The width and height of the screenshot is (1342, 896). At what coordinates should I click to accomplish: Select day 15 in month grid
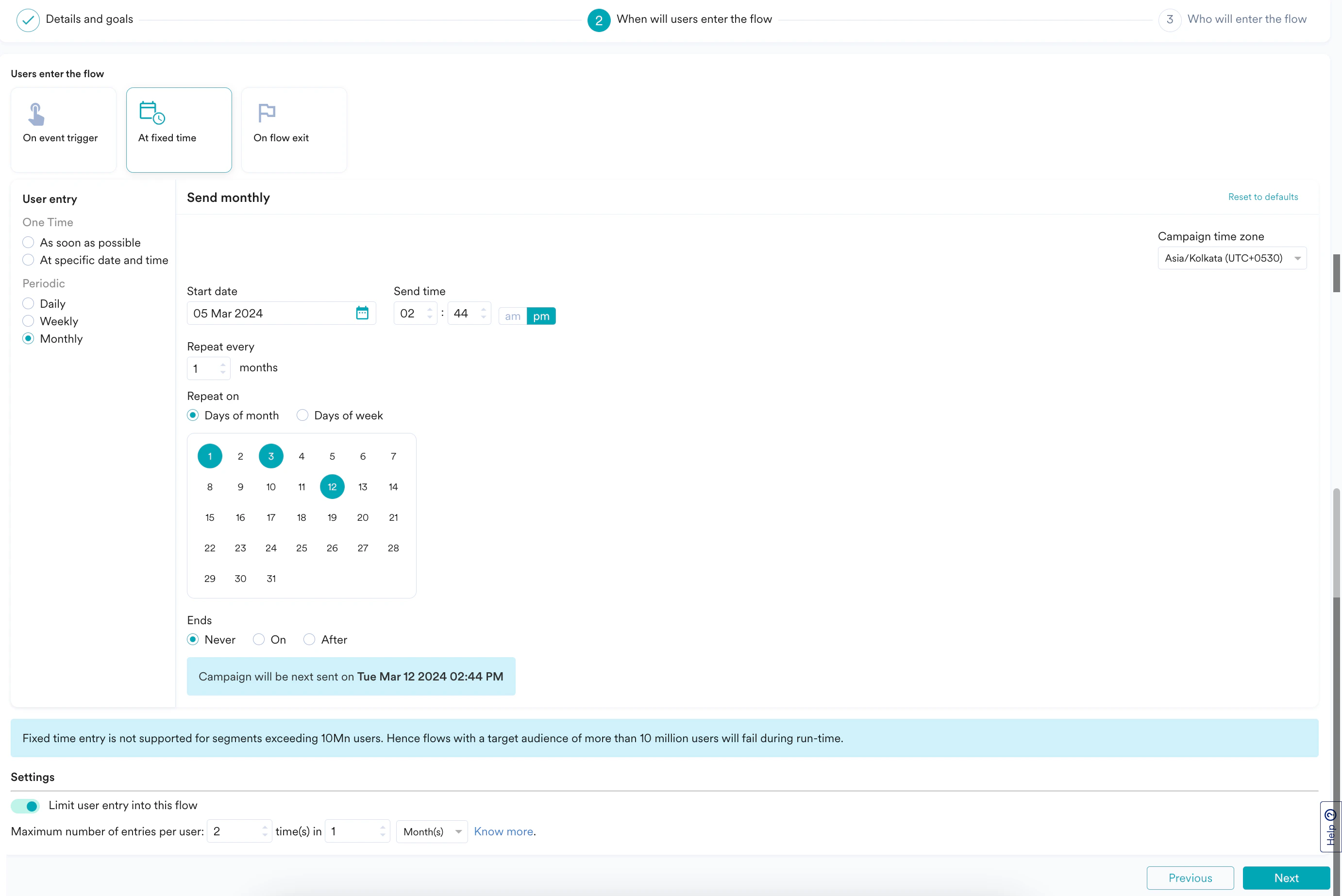click(210, 518)
